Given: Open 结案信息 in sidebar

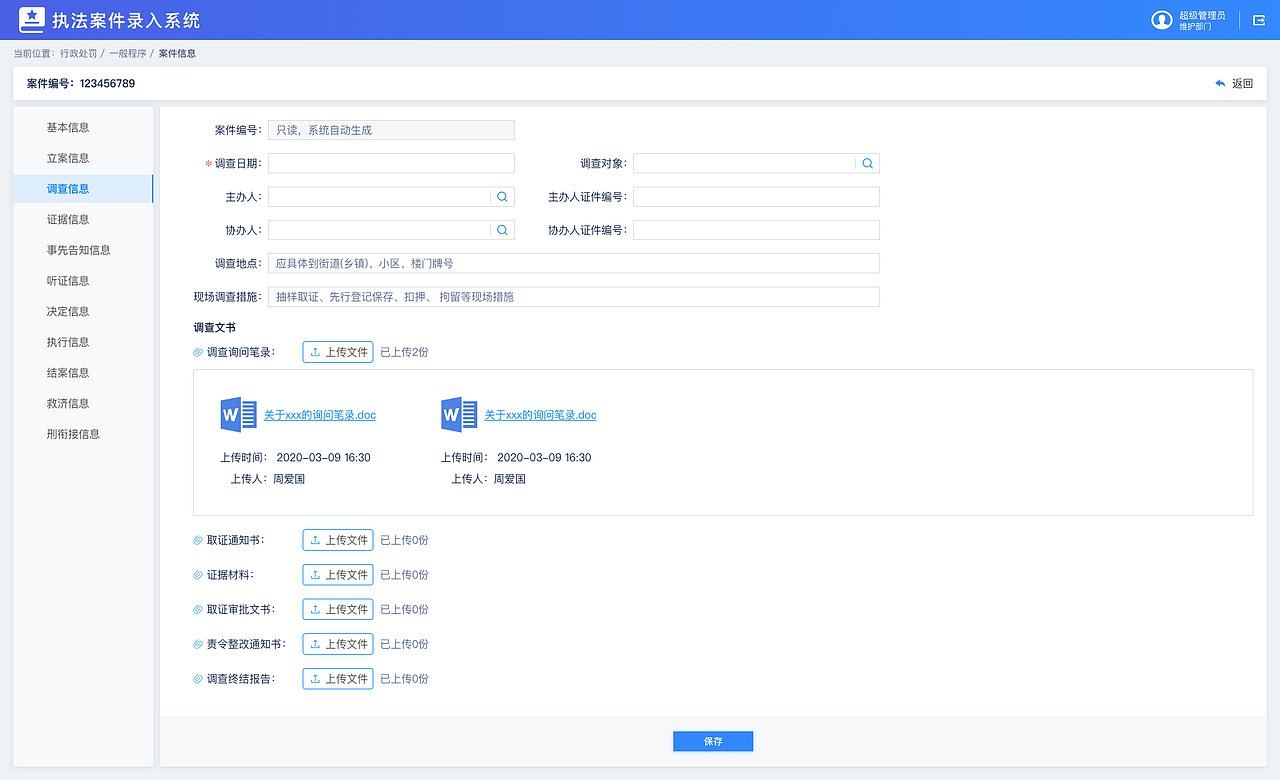Looking at the screenshot, I should point(68,373).
